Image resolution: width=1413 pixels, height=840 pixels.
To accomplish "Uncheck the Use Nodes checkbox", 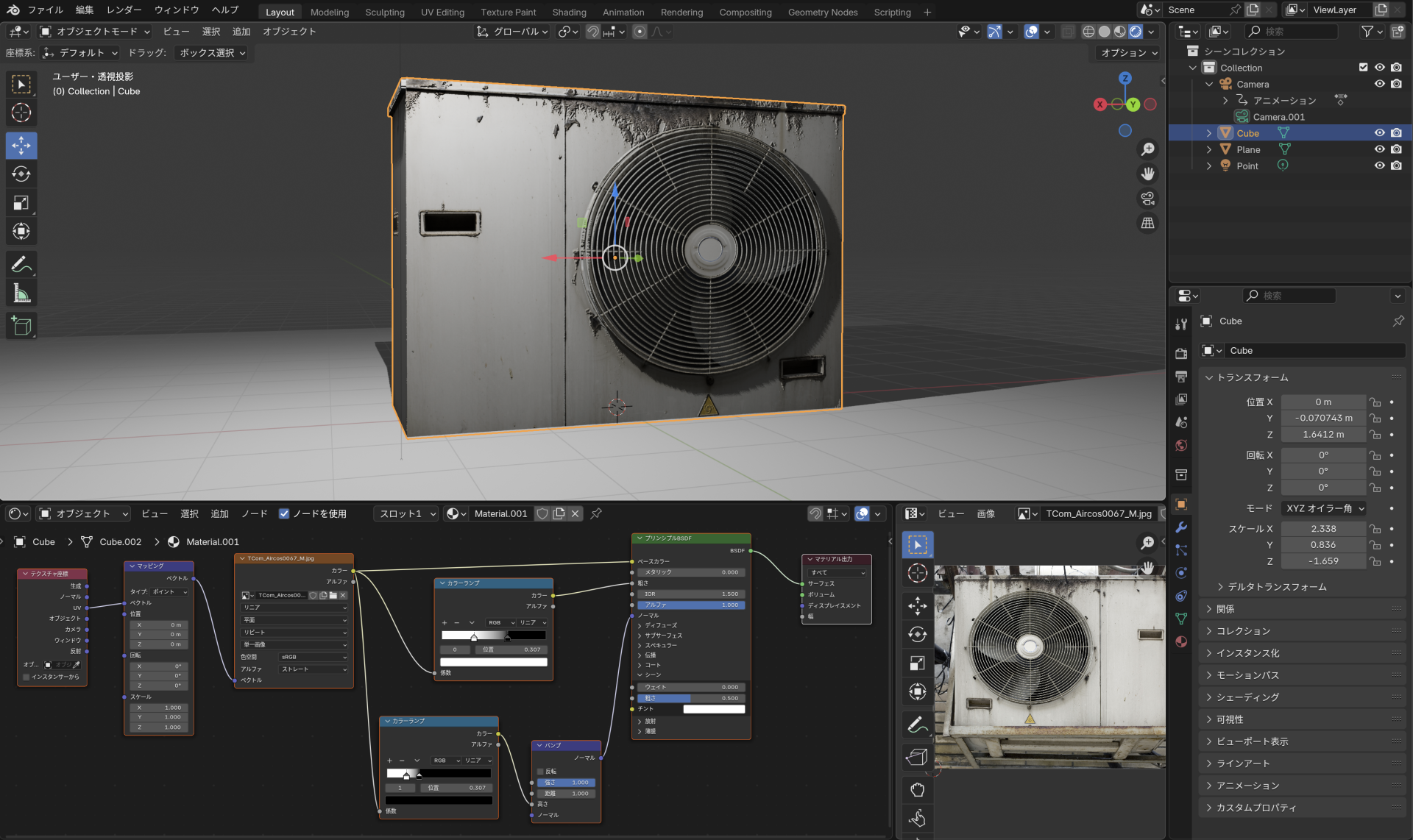I will tap(284, 513).
